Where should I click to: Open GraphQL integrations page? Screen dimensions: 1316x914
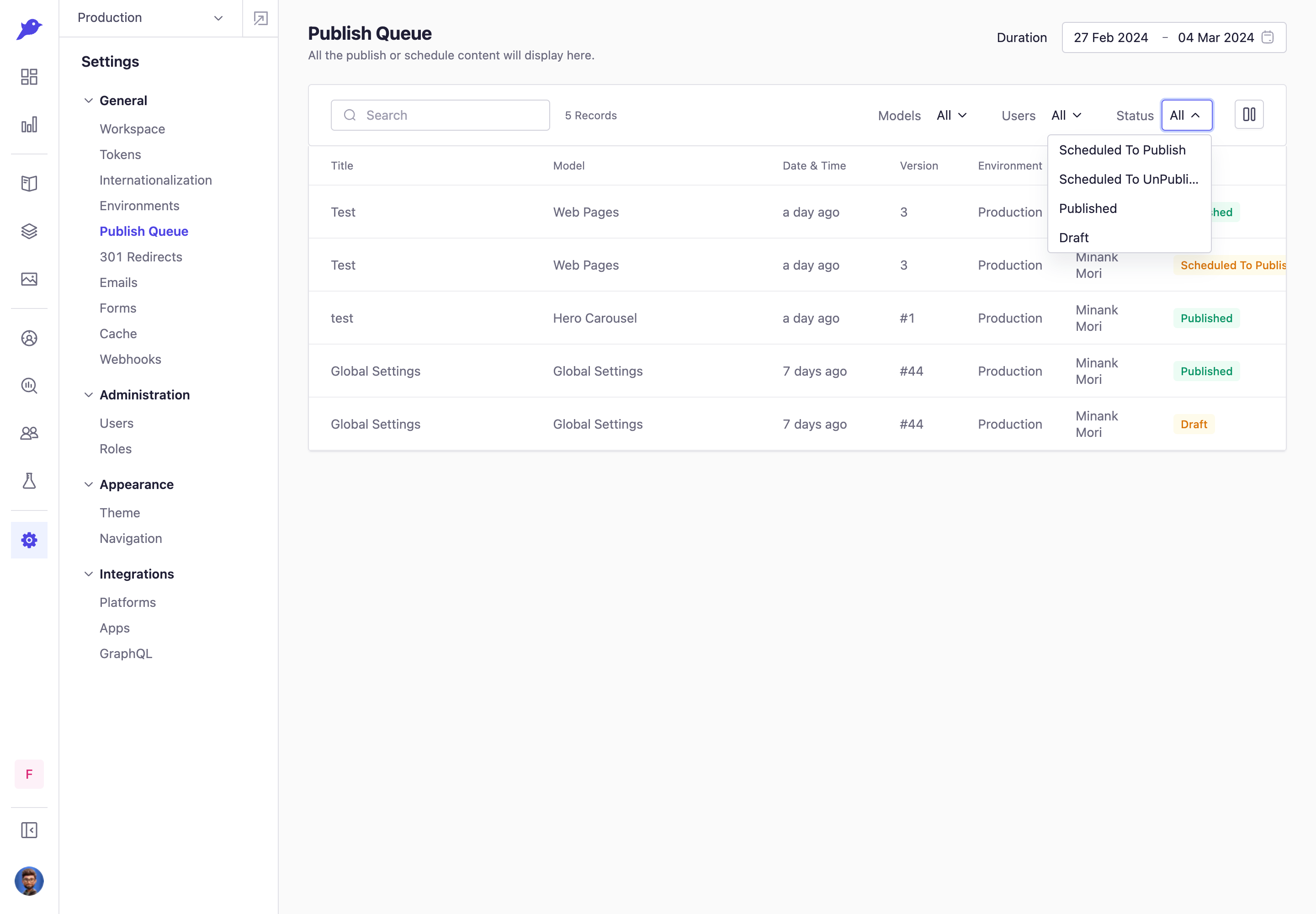(126, 654)
